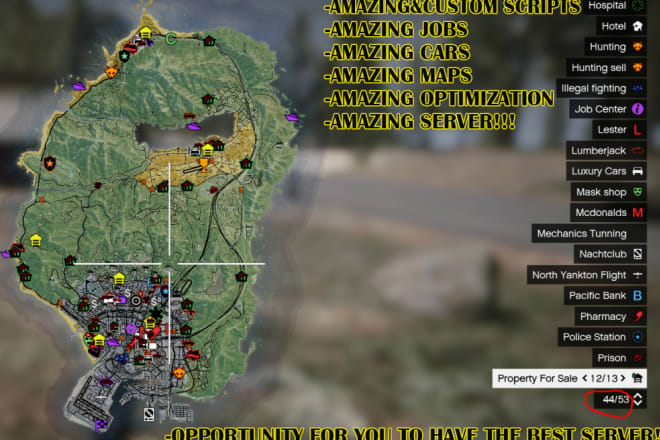660x440 pixels.
Task: Go to next Property For Sale with right arrow
Action: pyautogui.click(x=623, y=378)
